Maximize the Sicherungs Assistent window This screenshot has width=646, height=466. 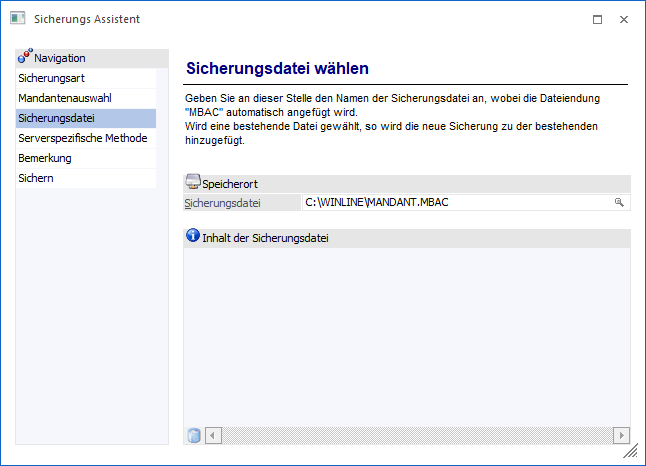(597, 19)
